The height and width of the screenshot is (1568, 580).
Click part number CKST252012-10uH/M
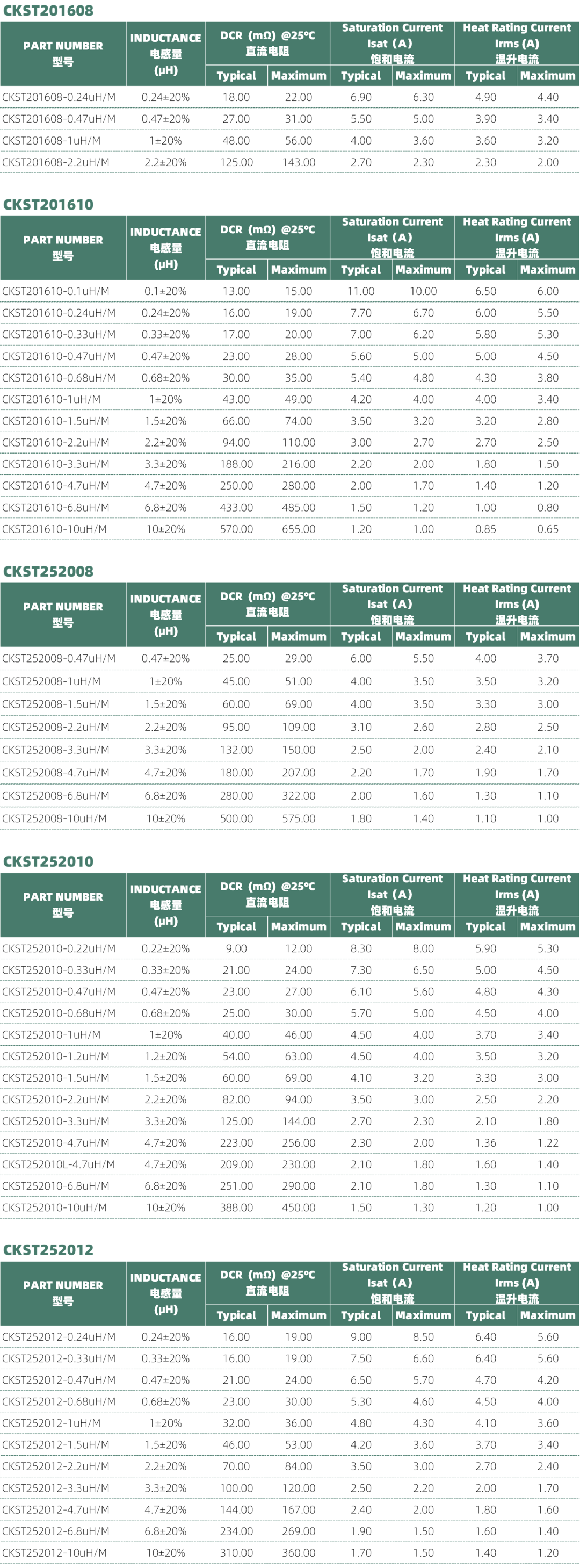[54, 1553]
